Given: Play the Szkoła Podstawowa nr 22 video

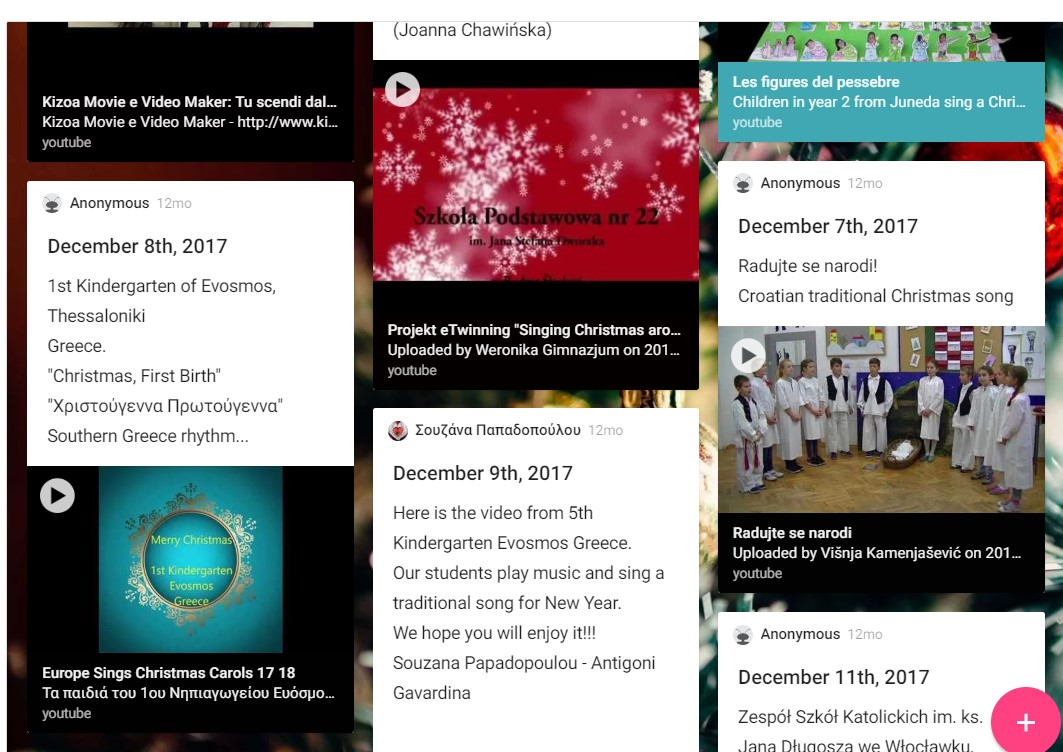Looking at the screenshot, I should [403, 90].
